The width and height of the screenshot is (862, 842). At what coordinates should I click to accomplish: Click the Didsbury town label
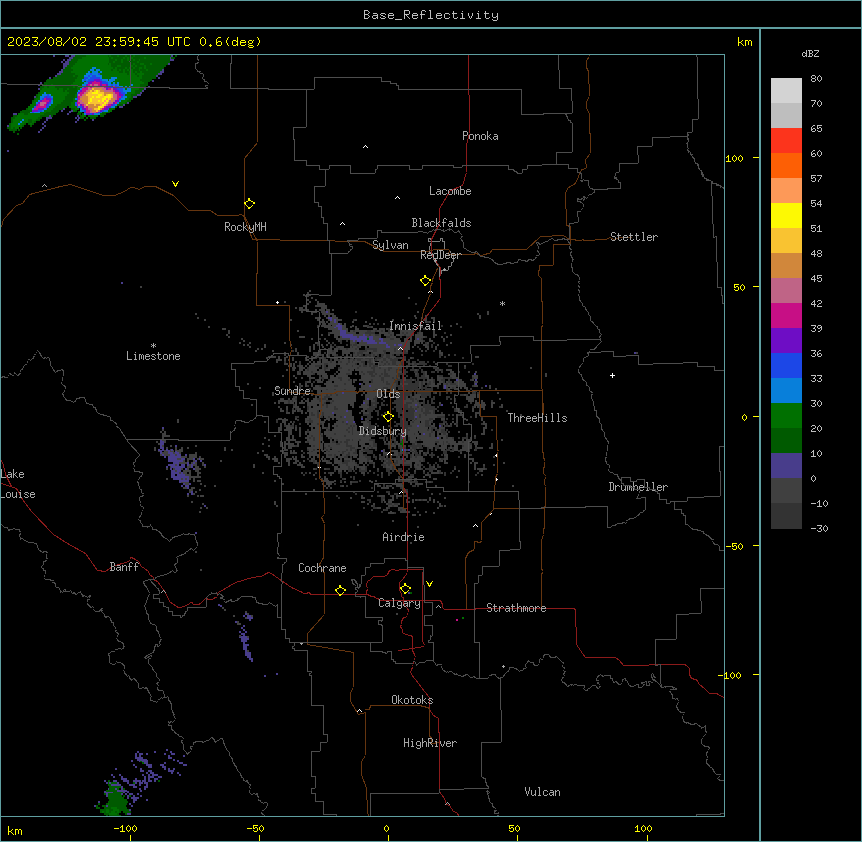[383, 431]
